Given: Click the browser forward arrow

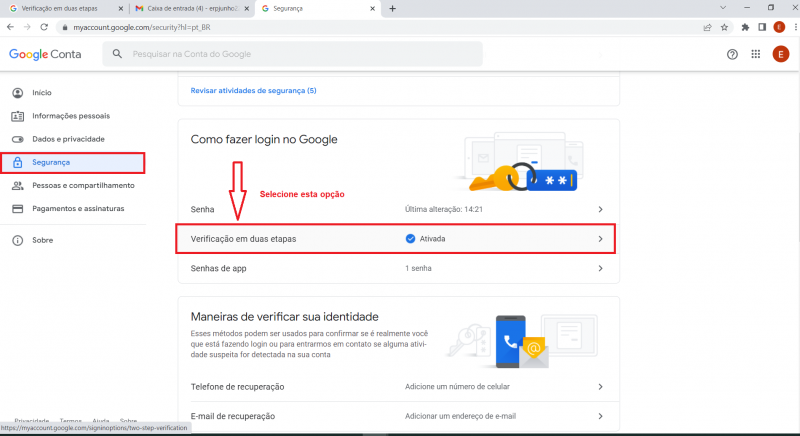Looking at the screenshot, I should [27, 27].
